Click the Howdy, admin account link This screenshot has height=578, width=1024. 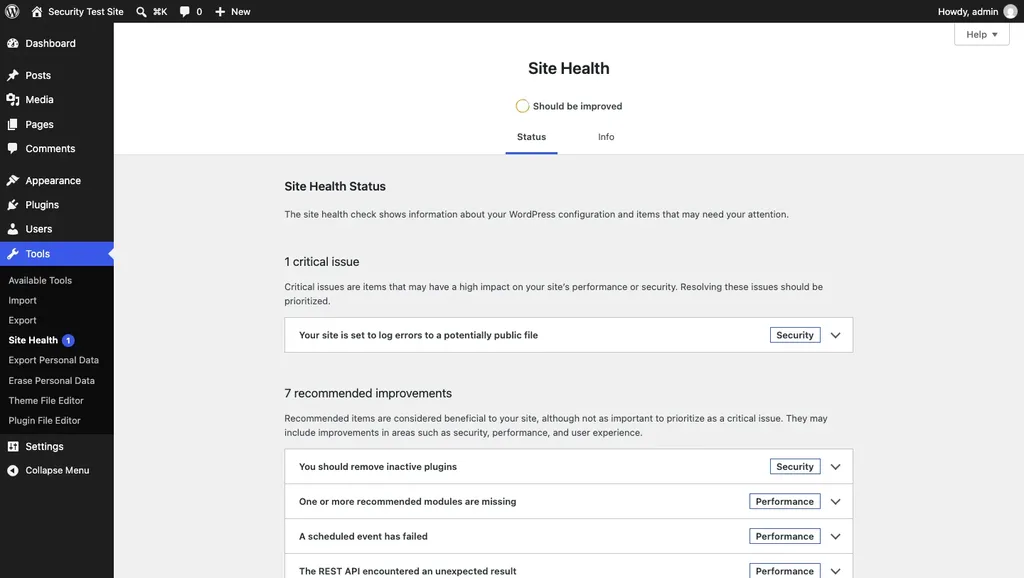(x=968, y=12)
